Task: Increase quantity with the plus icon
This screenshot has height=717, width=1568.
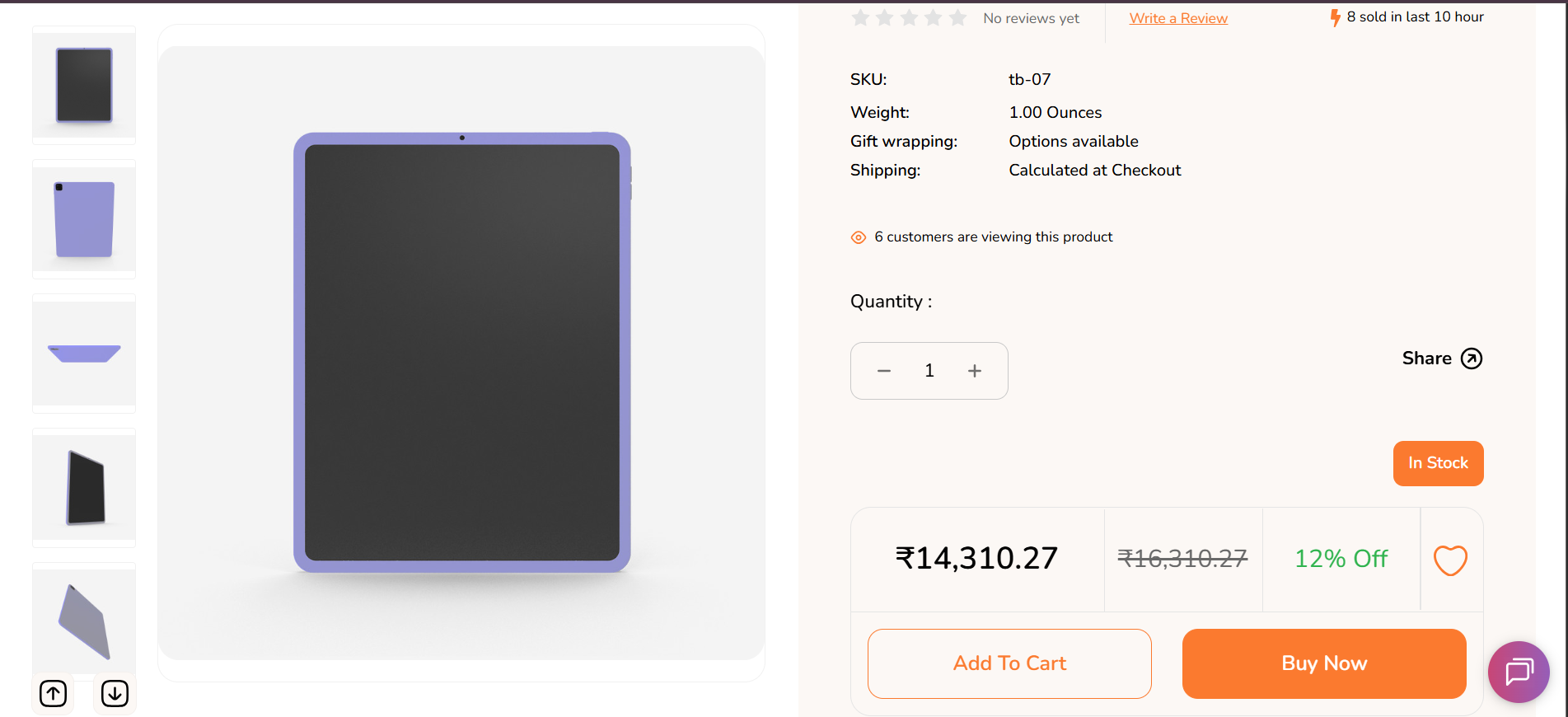Action: coord(975,371)
